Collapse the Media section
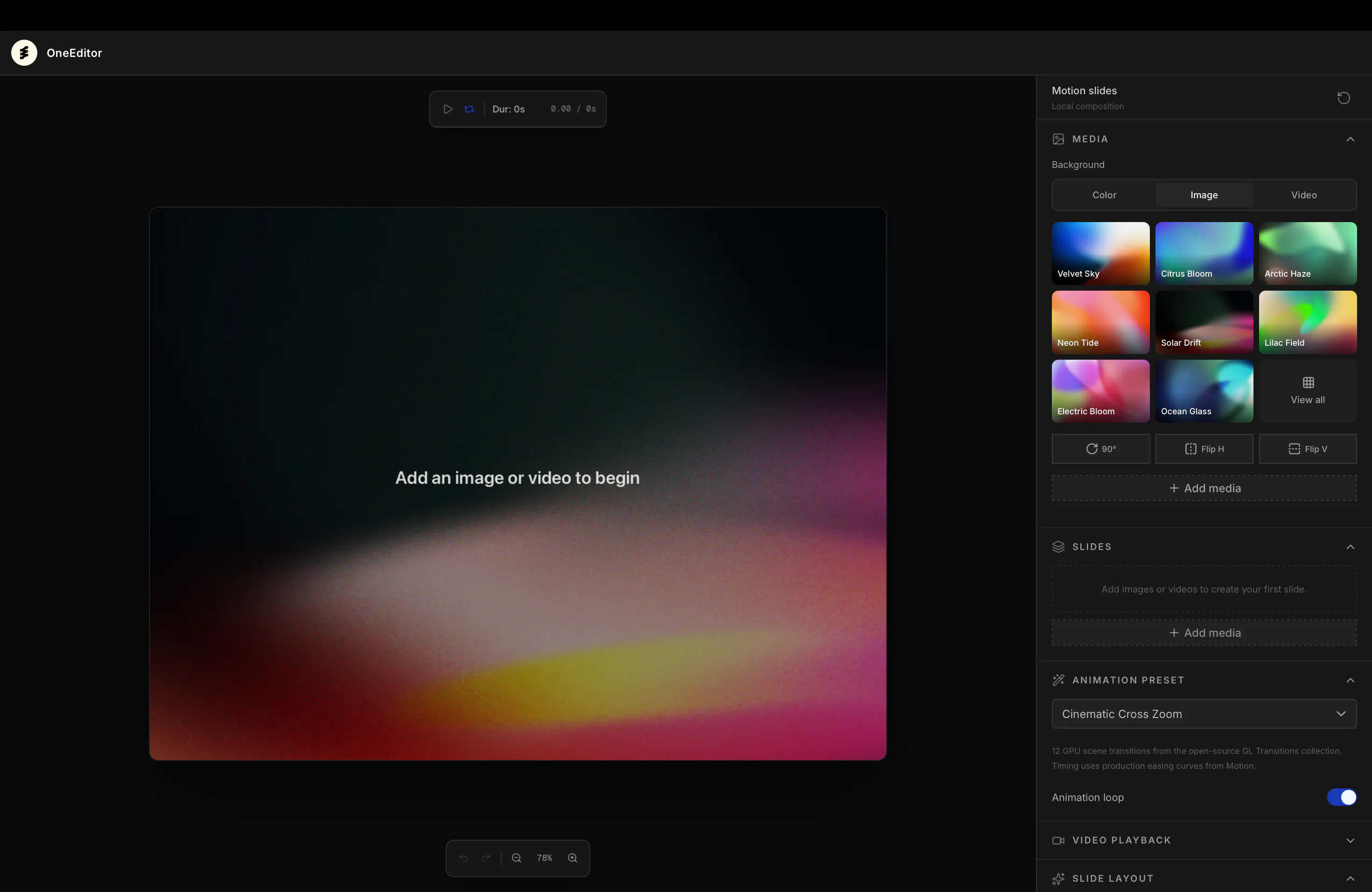Viewport: 1372px width, 892px height. tap(1350, 139)
